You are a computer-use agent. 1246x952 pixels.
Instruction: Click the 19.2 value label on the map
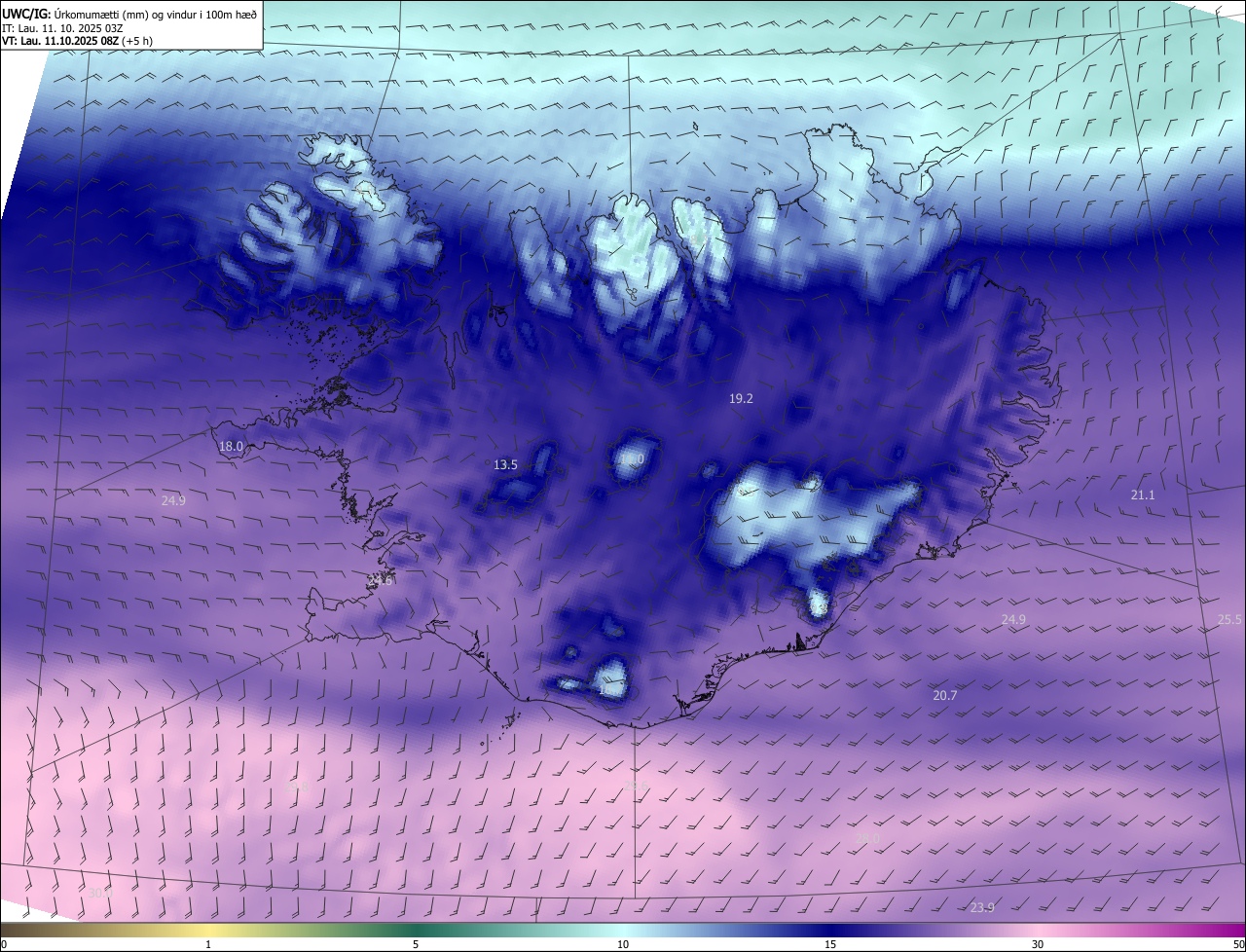point(741,399)
